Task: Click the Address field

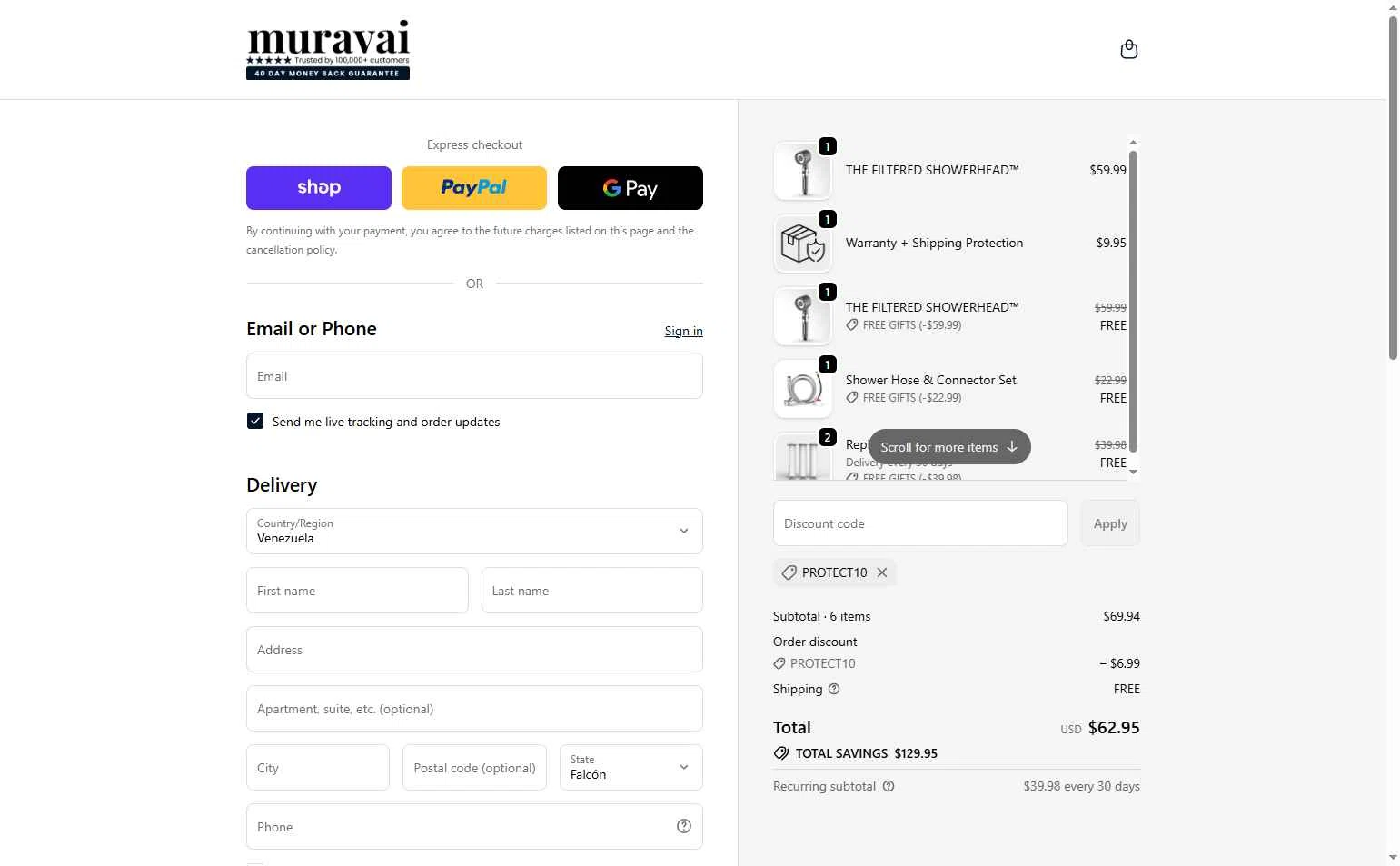Action: [474, 650]
